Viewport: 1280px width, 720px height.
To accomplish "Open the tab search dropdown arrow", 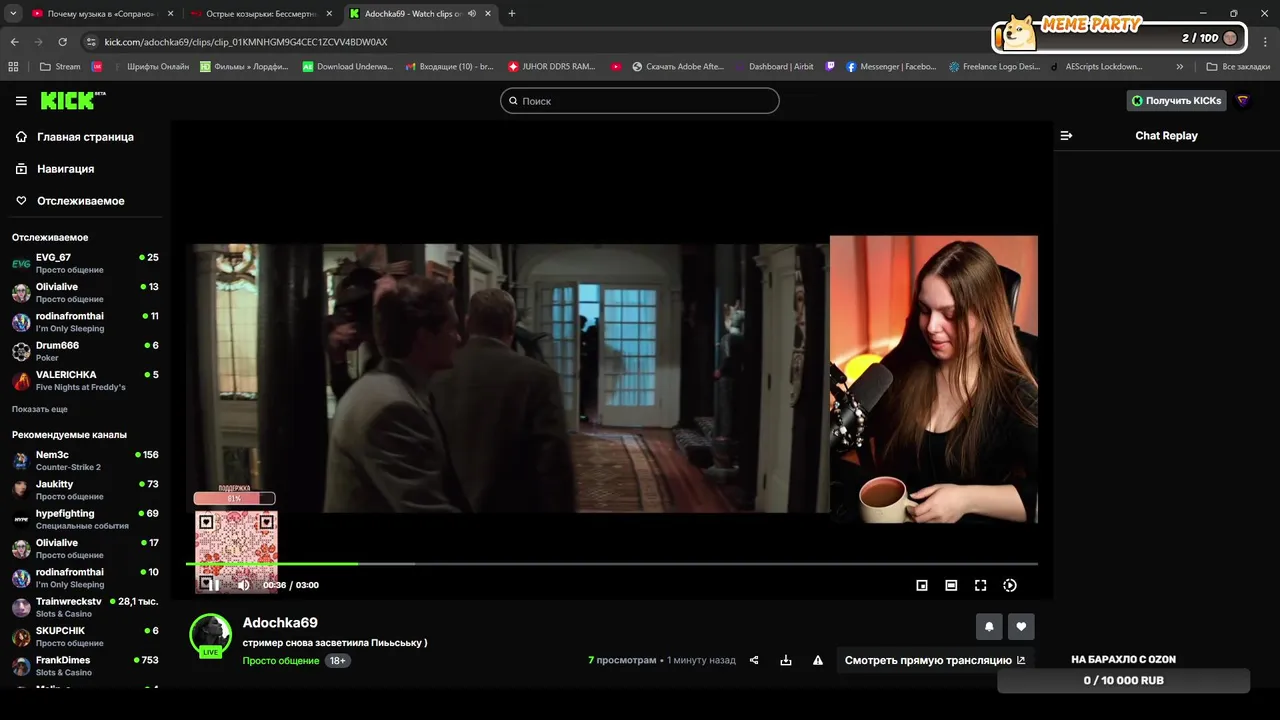I will [13, 14].
